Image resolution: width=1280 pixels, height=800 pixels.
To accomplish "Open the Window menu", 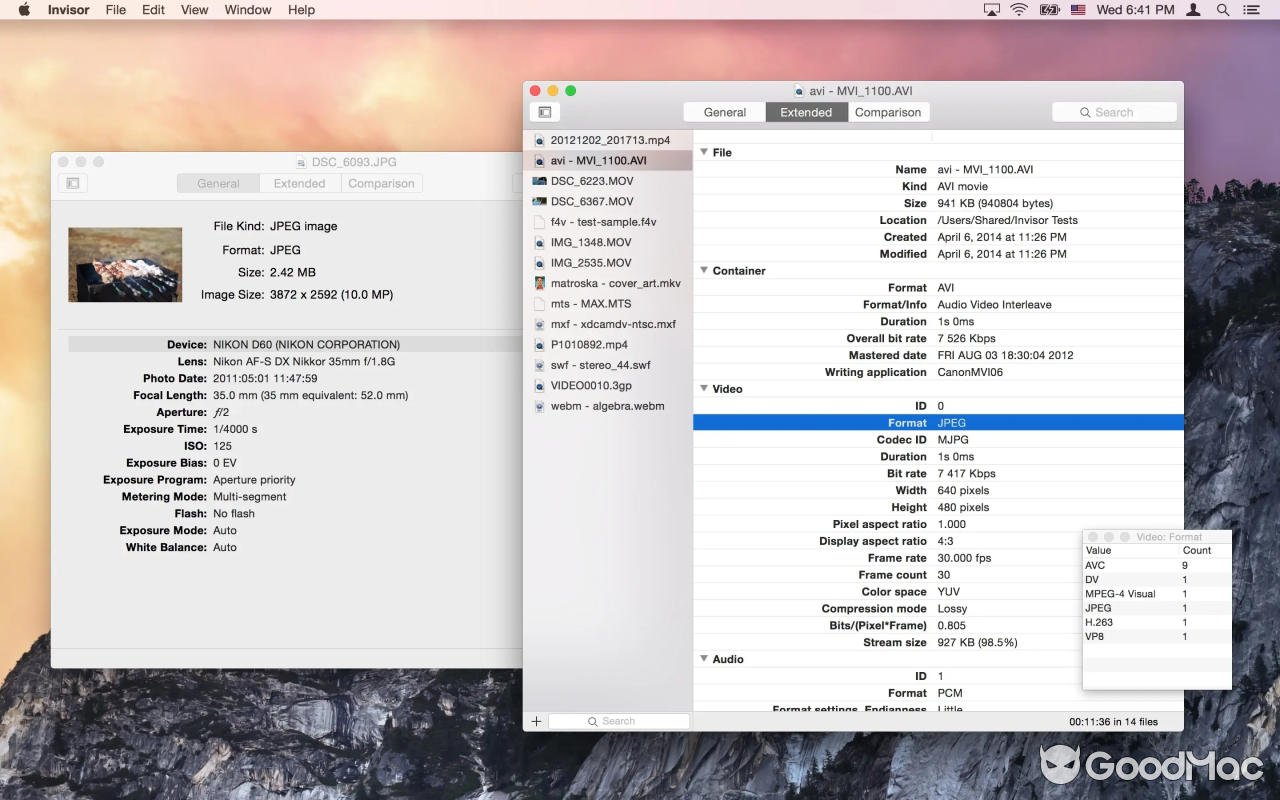I will [247, 10].
